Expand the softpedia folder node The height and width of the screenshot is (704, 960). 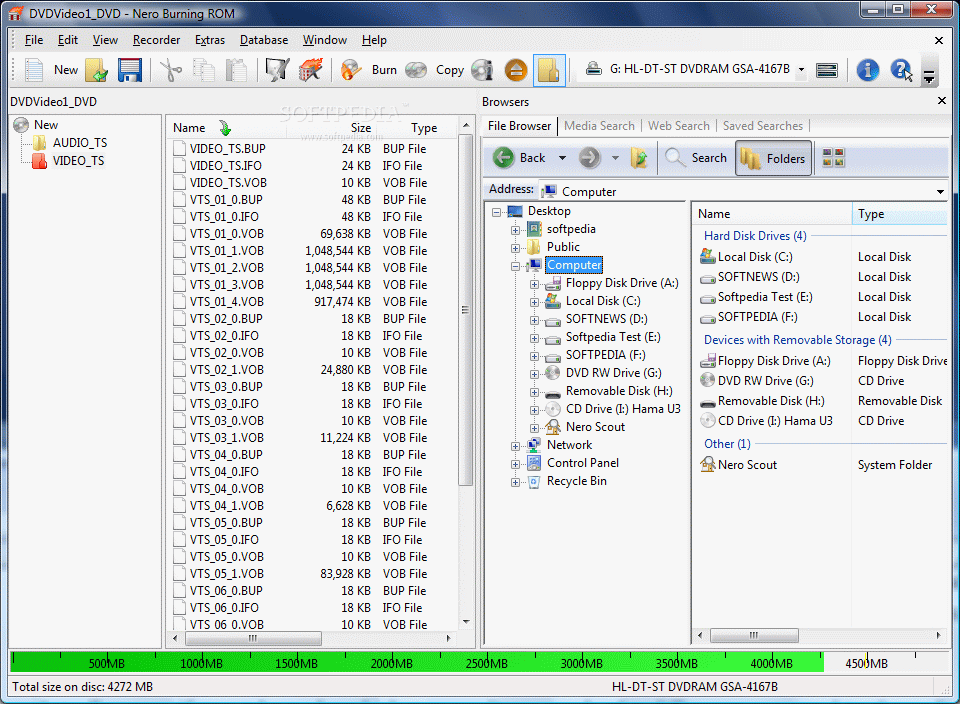[x=516, y=230]
